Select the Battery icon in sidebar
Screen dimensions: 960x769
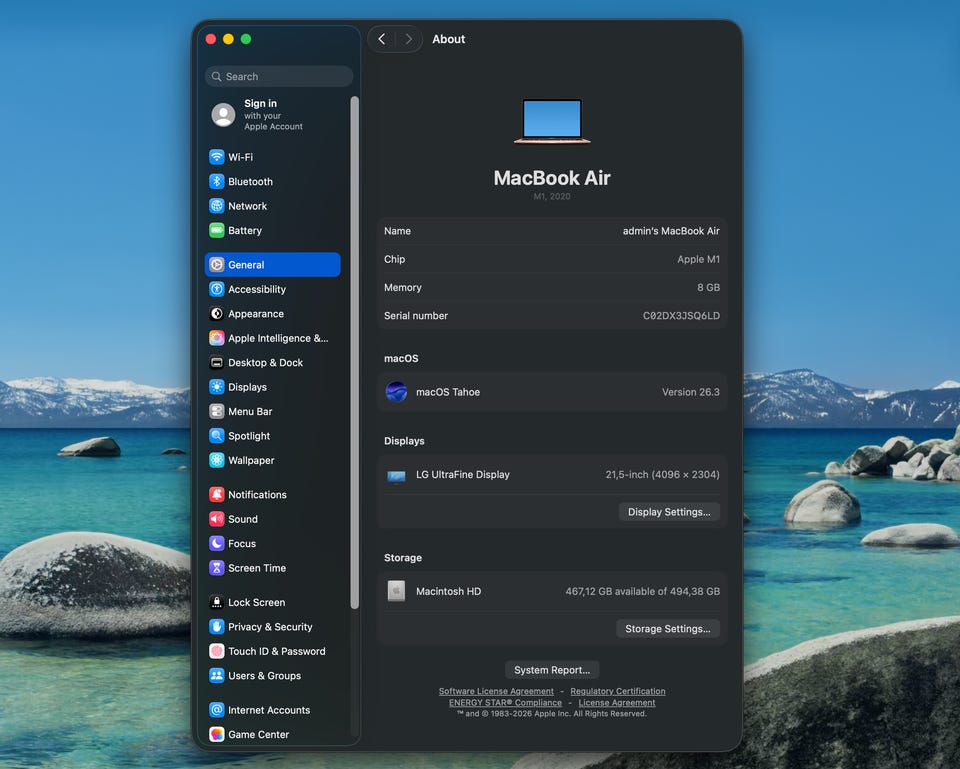[x=217, y=230]
